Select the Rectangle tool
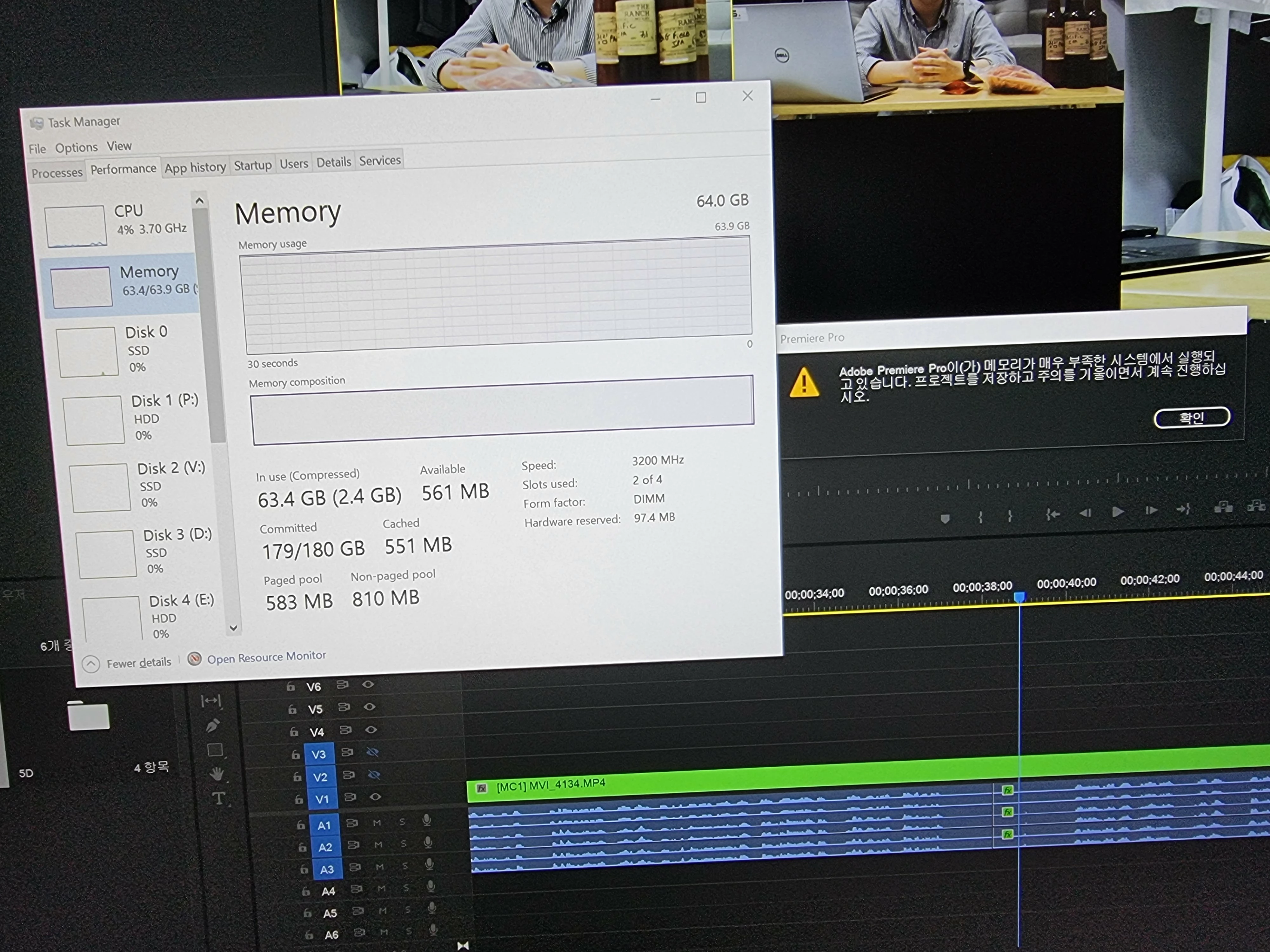 point(215,750)
